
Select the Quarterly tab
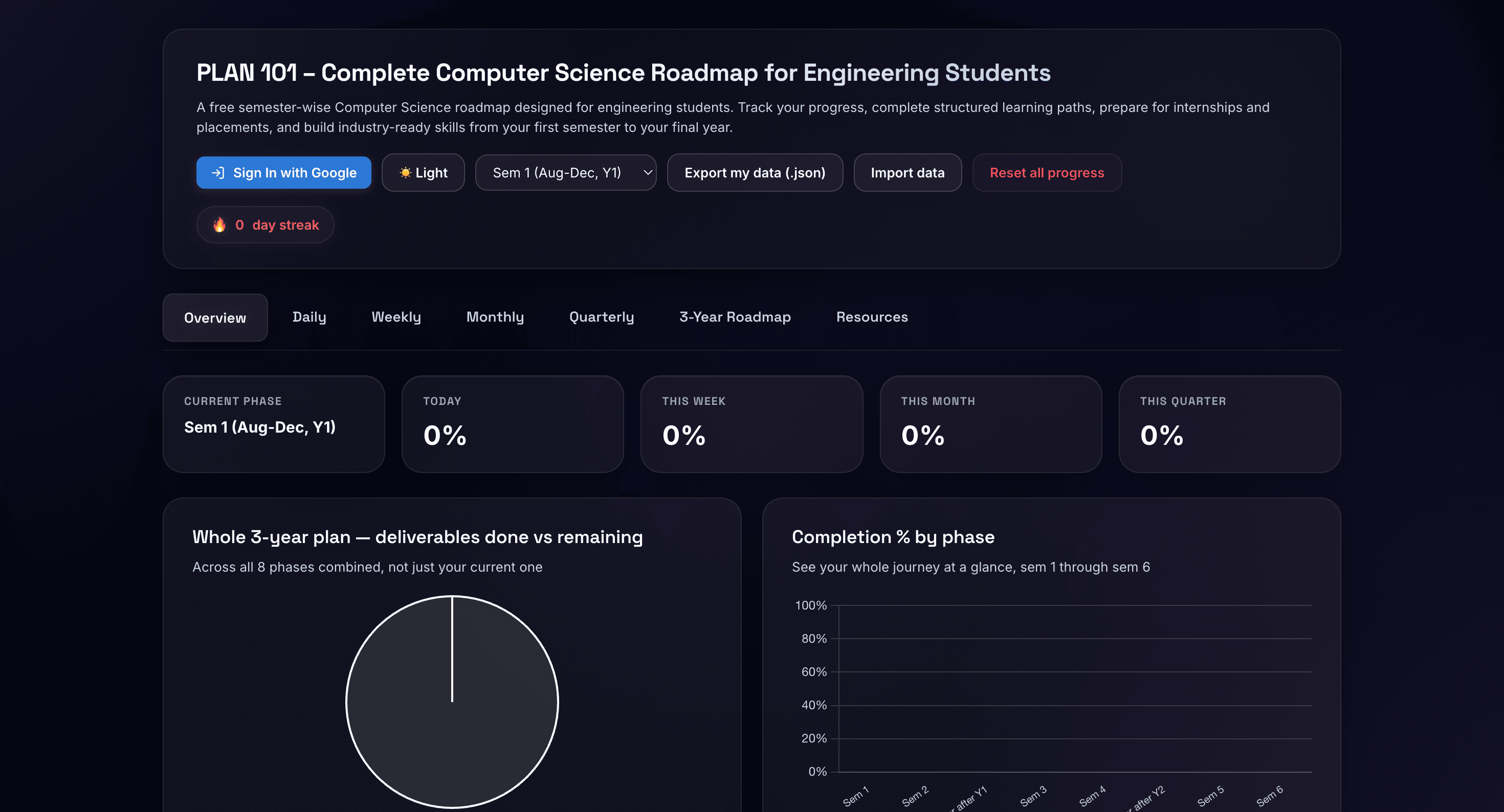click(602, 317)
